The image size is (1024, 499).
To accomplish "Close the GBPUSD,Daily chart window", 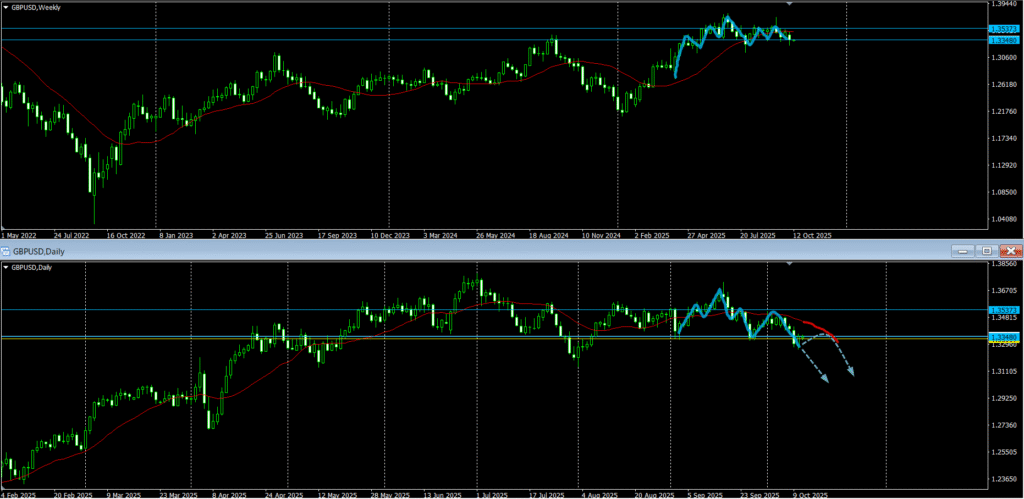I will [1011, 250].
